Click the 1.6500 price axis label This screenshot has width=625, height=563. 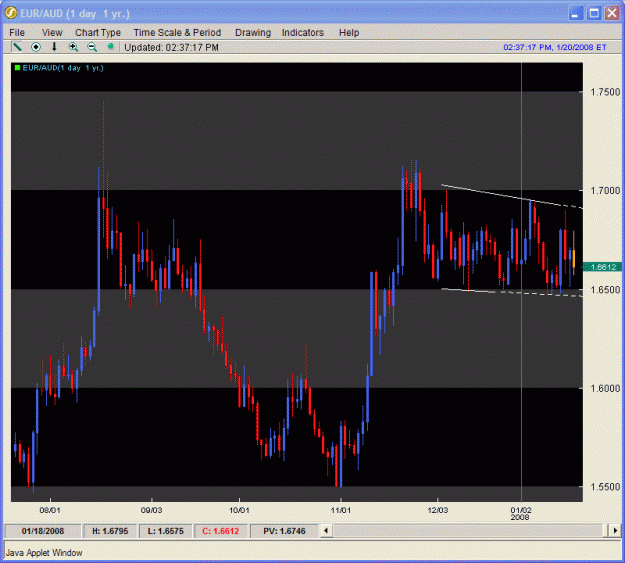click(x=605, y=289)
